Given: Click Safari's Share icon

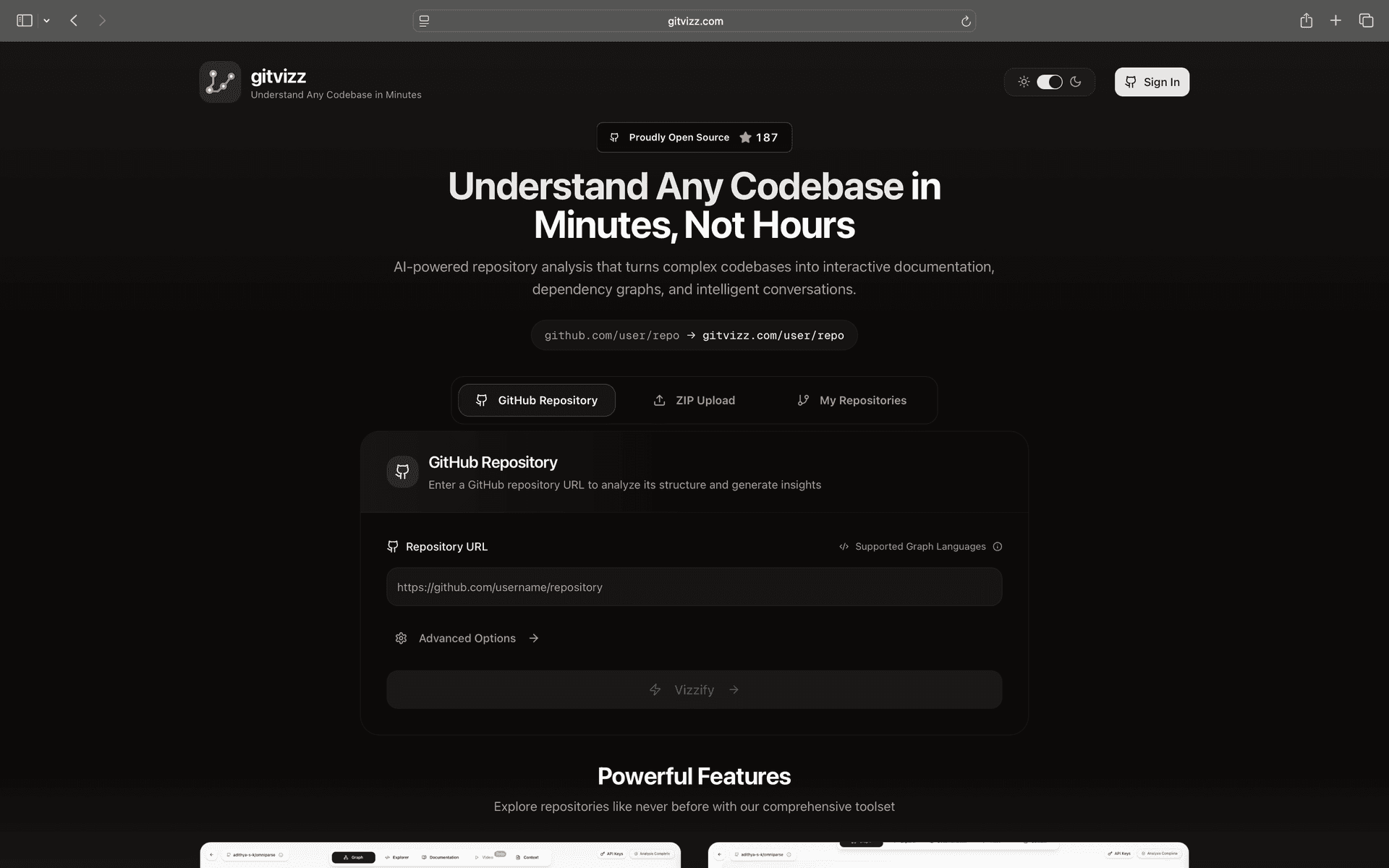Looking at the screenshot, I should (x=1306, y=21).
